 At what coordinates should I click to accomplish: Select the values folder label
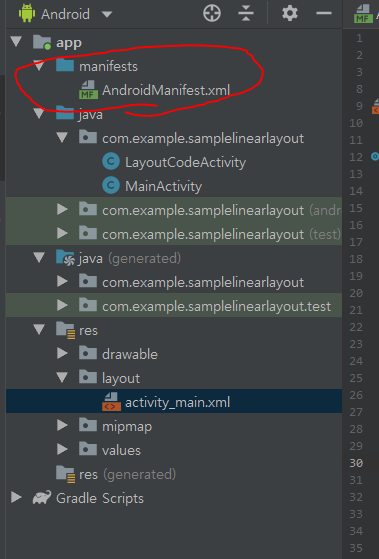point(121,451)
